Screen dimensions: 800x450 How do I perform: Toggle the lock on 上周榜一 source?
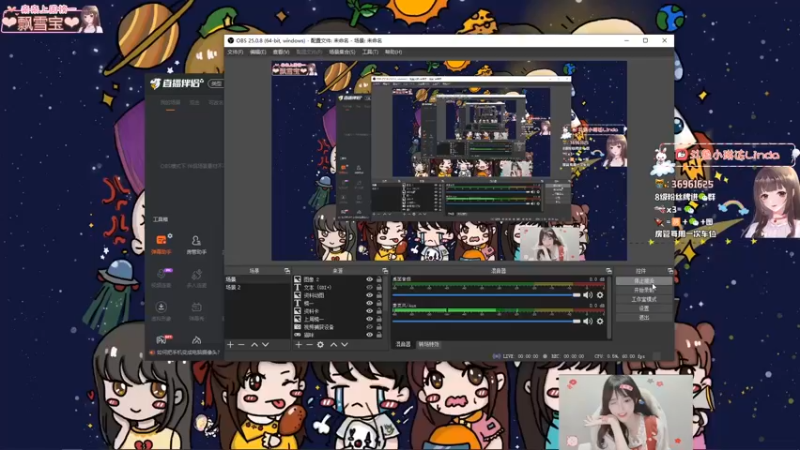[x=379, y=319]
